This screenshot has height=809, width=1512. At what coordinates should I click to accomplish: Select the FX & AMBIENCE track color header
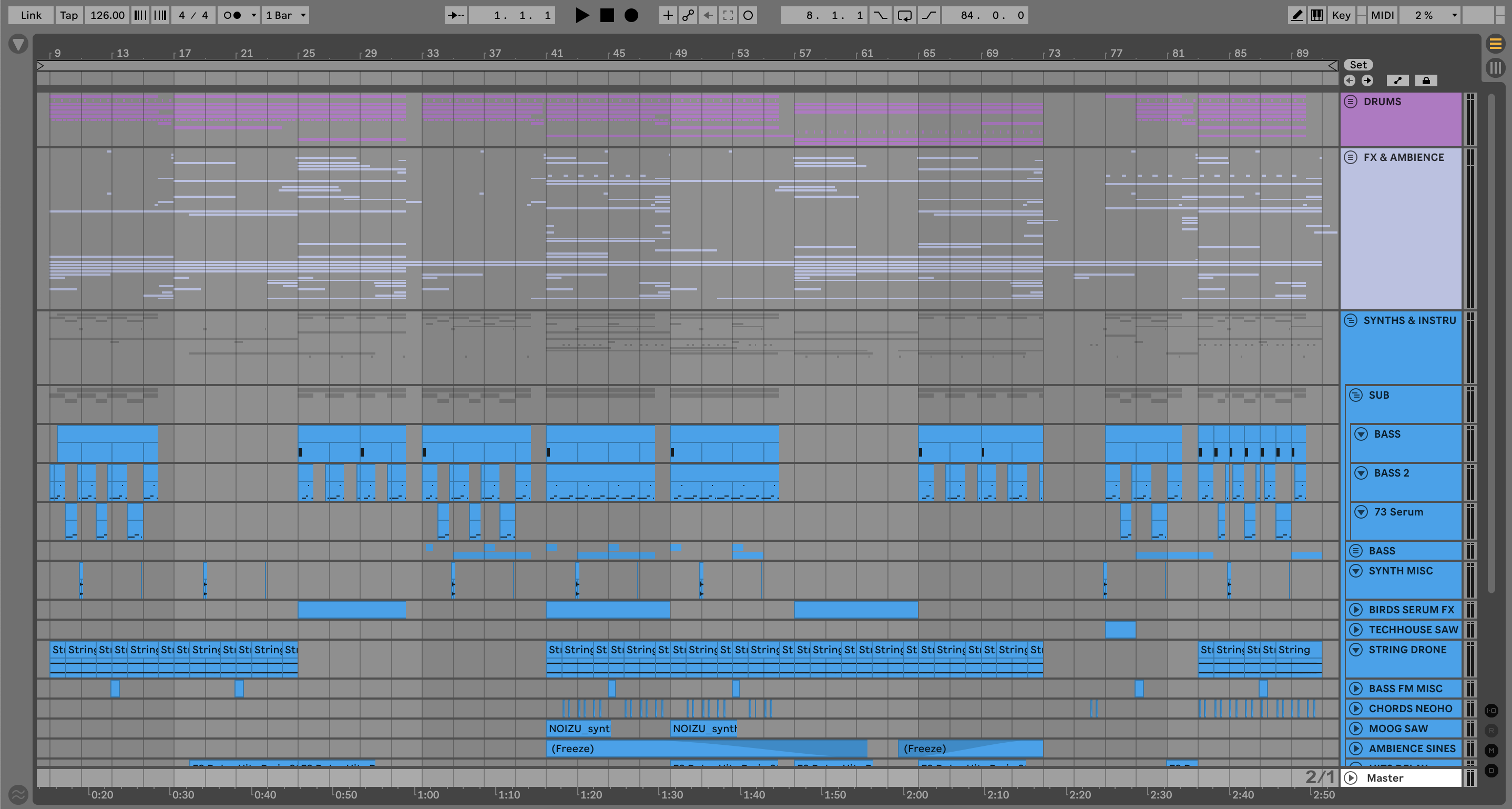1403,157
